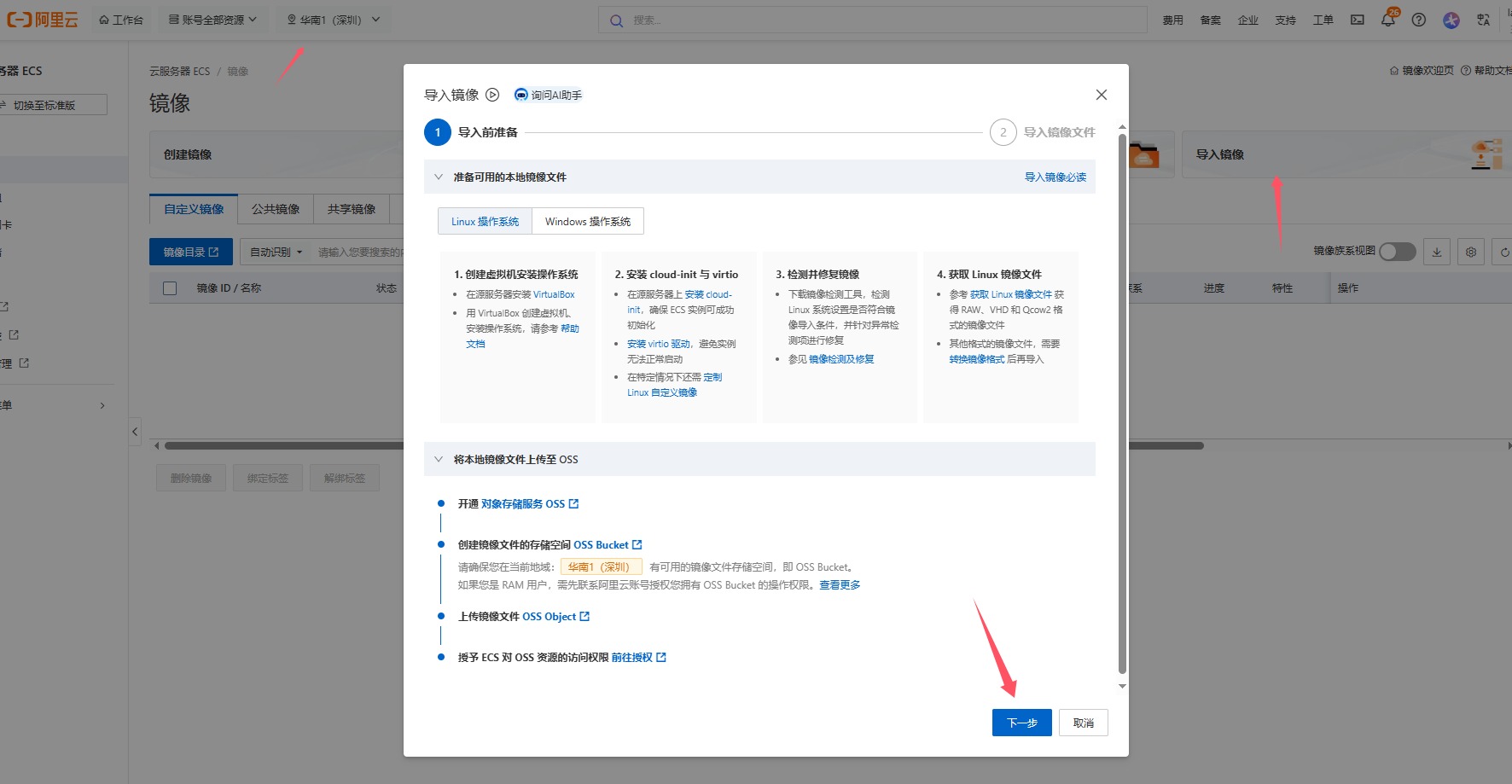1512x784 pixels.
Task: Open the OSS Bucket link
Action: (x=608, y=545)
